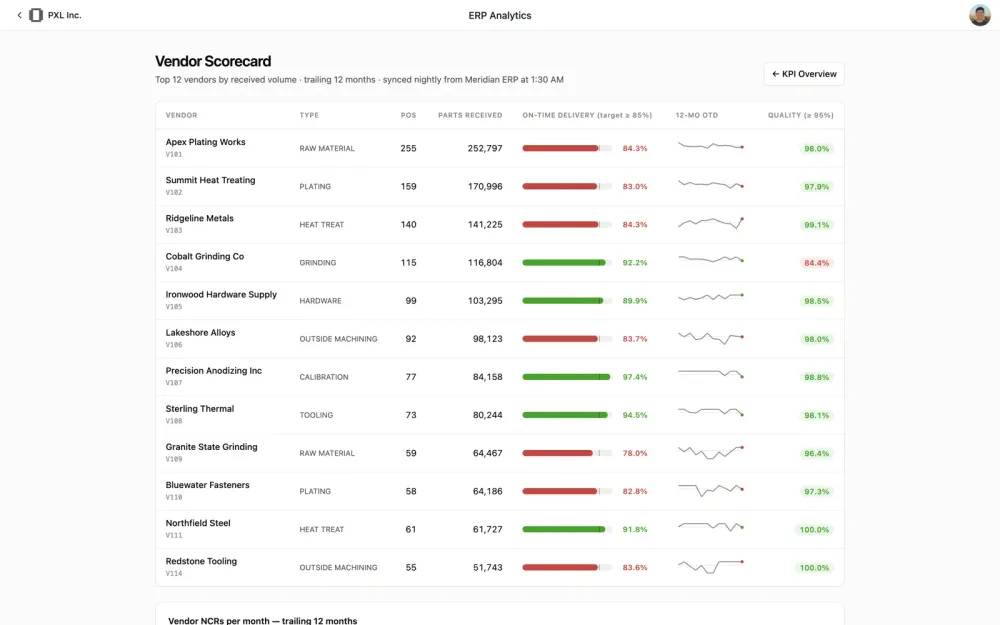This screenshot has width=1000, height=625.
Task: Click the 252,797 parts received value
Action: click(485, 149)
